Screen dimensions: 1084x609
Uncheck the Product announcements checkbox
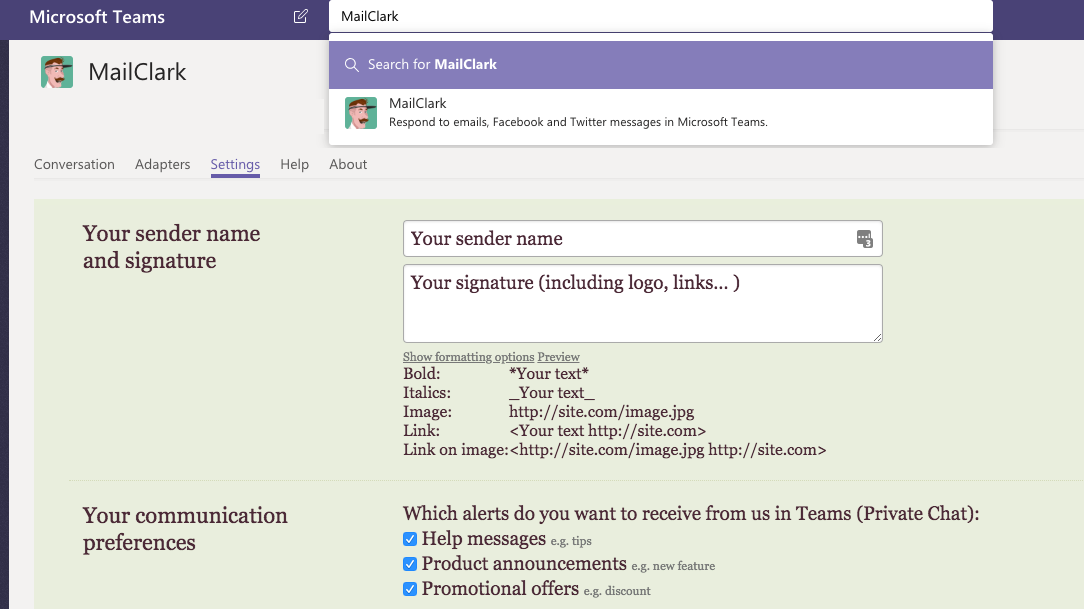click(x=410, y=564)
